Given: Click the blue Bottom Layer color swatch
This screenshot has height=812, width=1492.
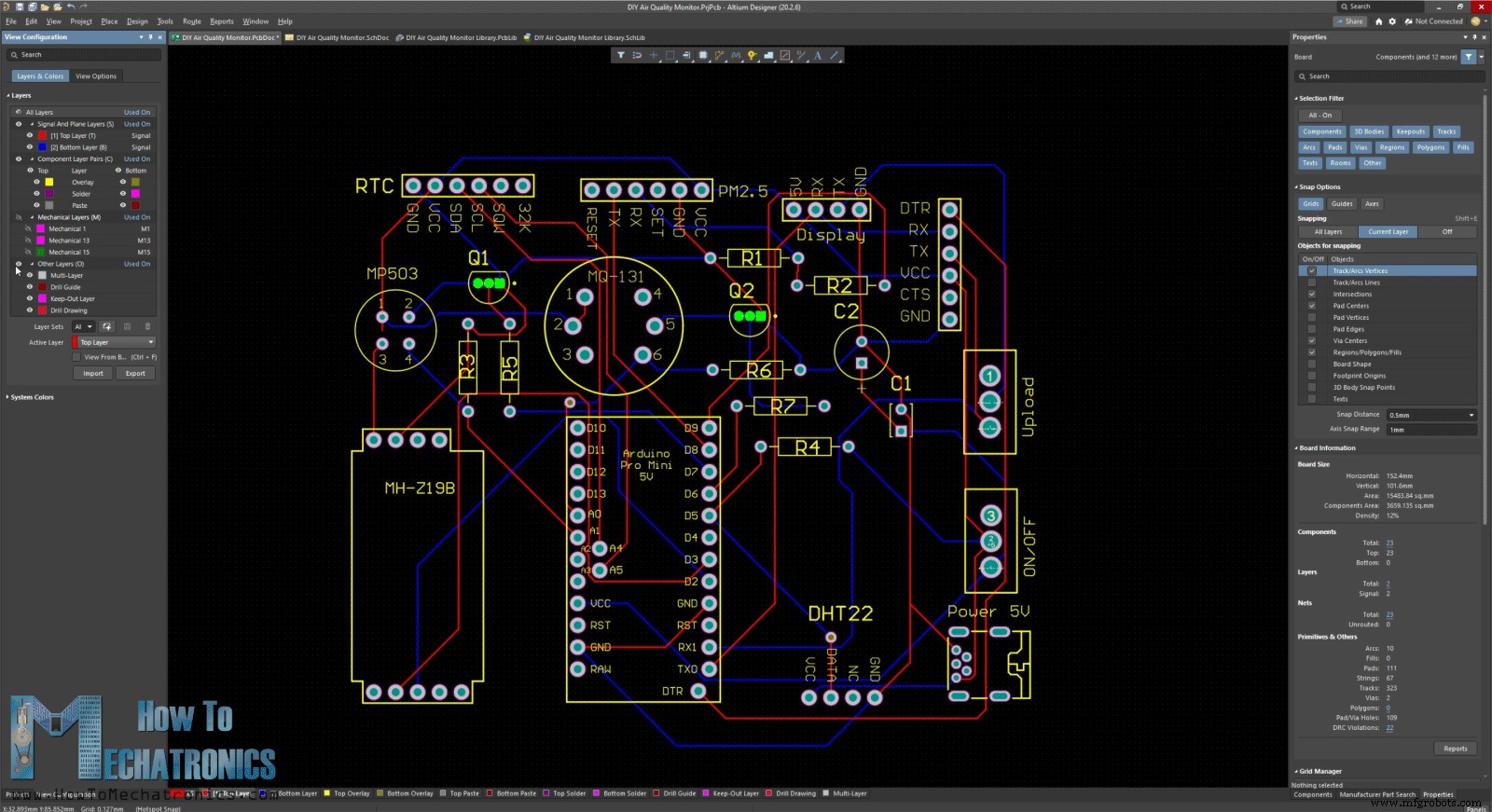Looking at the screenshot, I should [x=42, y=147].
